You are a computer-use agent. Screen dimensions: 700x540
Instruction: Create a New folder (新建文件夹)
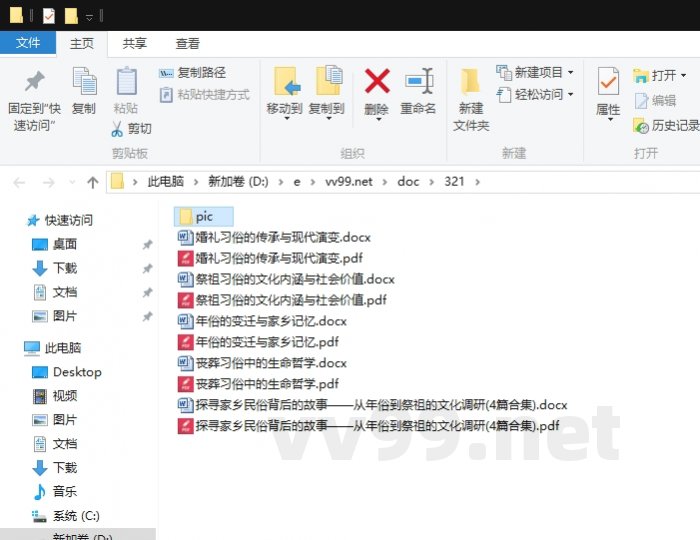coord(471,99)
